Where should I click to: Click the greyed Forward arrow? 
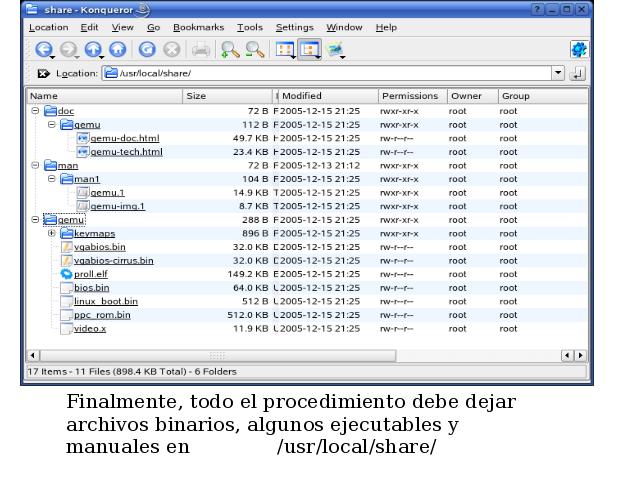(x=68, y=49)
